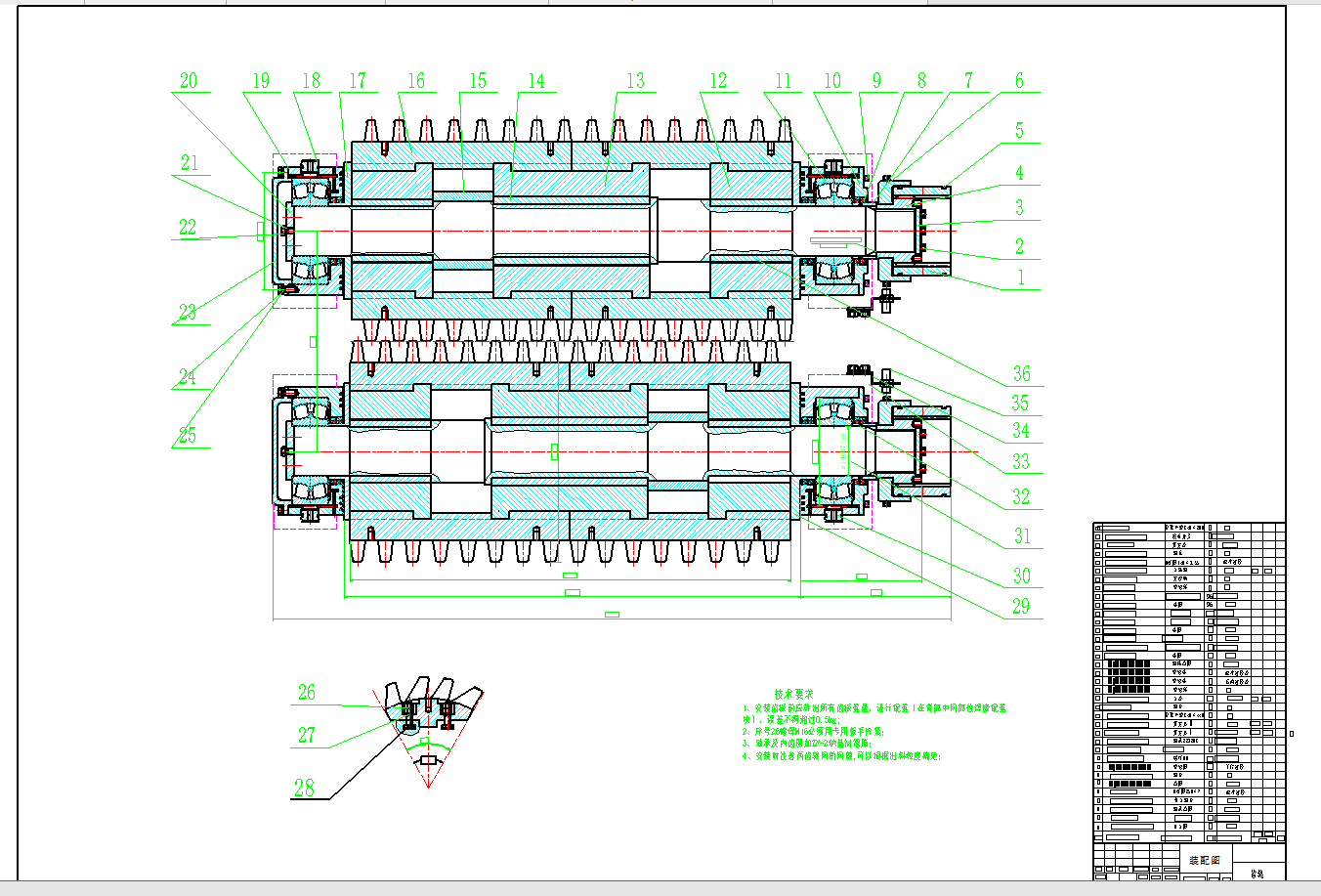The image size is (1321, 896).
Task: Click part callout number 16
Action: (417, 81)
